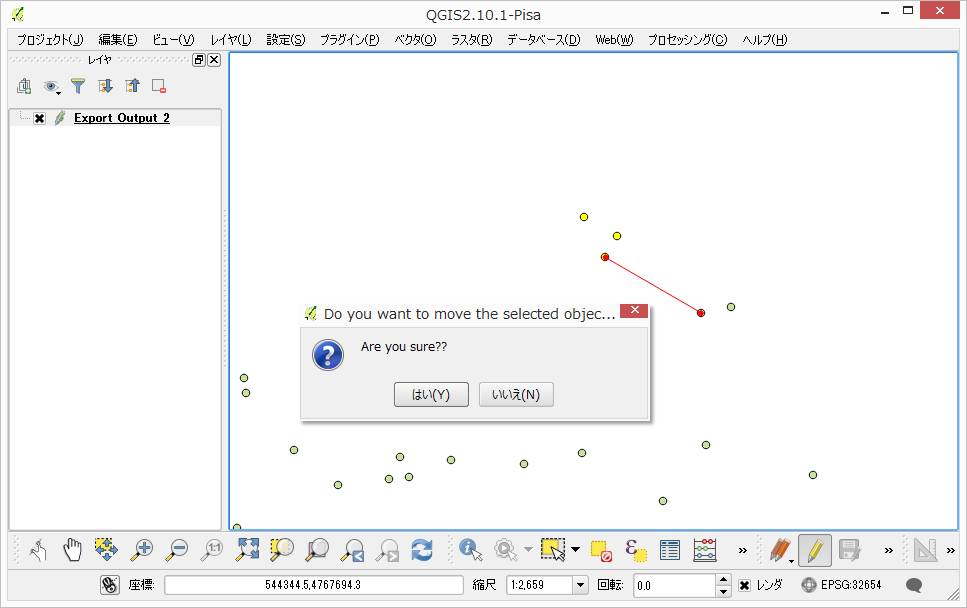Open the ベクタ(O) menu

(415, 39)
